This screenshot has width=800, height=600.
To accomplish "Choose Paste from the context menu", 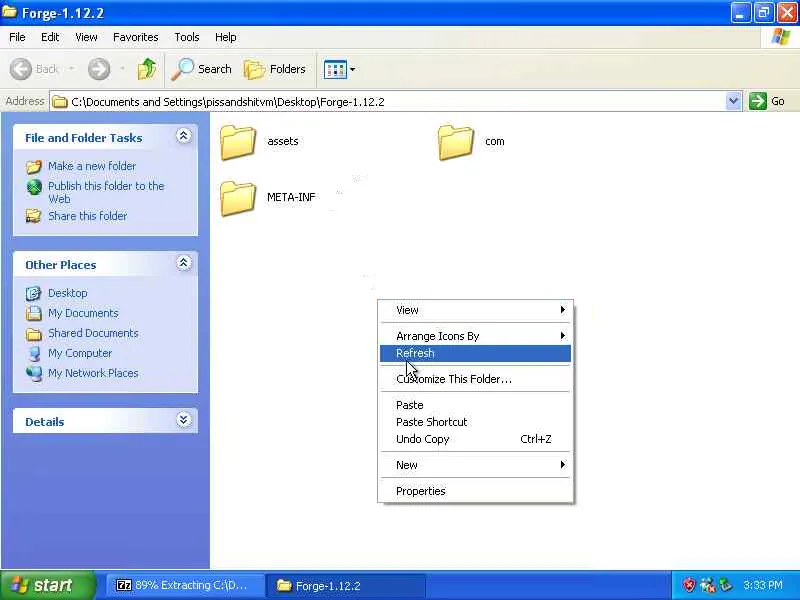I will 476,406.
